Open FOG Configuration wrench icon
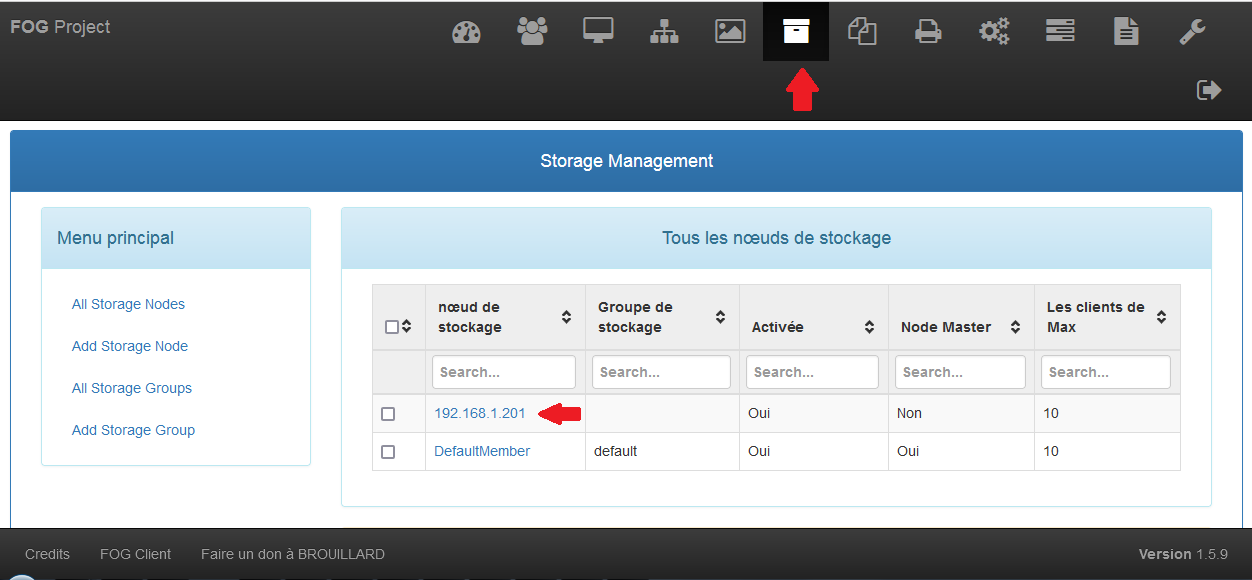 click(1192, 32)
